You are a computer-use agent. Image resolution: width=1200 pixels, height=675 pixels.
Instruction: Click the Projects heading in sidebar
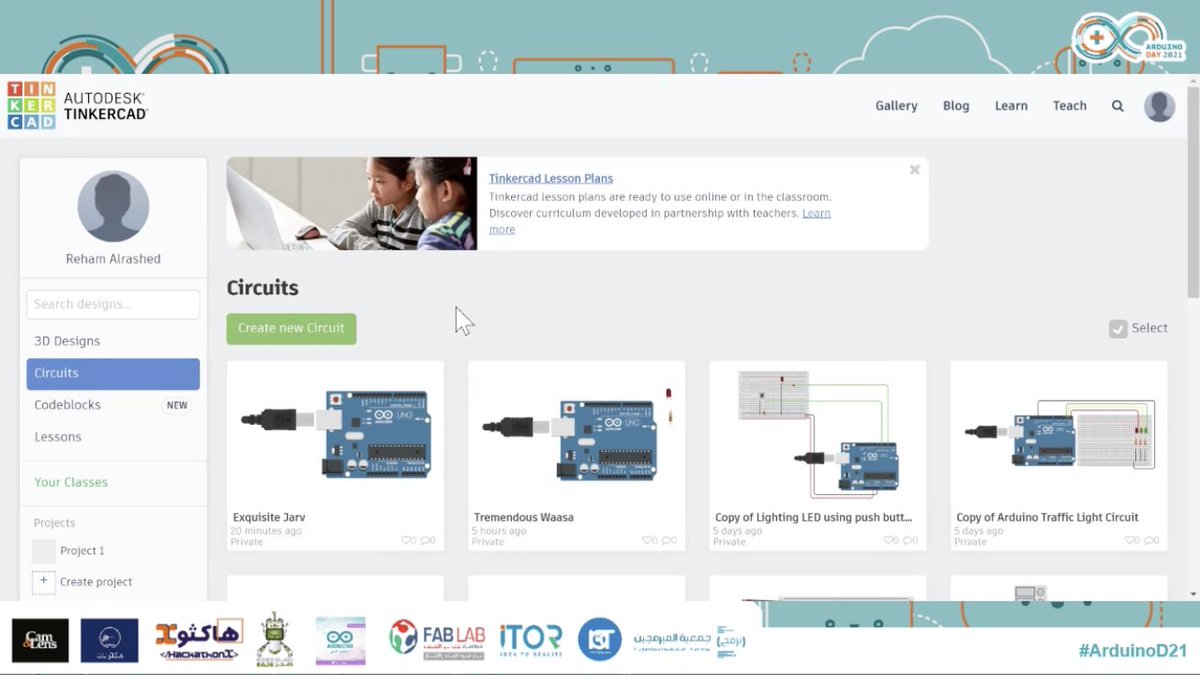coord(54,523)
